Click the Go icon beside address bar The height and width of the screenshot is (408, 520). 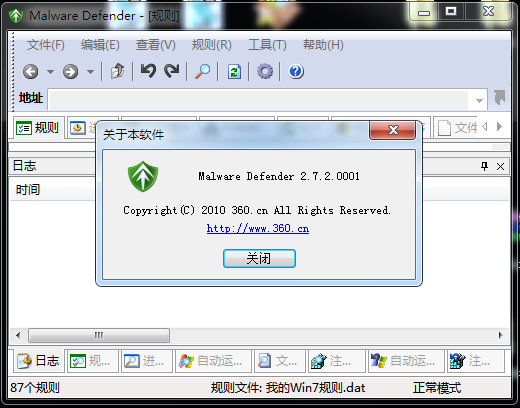(499, 98)
